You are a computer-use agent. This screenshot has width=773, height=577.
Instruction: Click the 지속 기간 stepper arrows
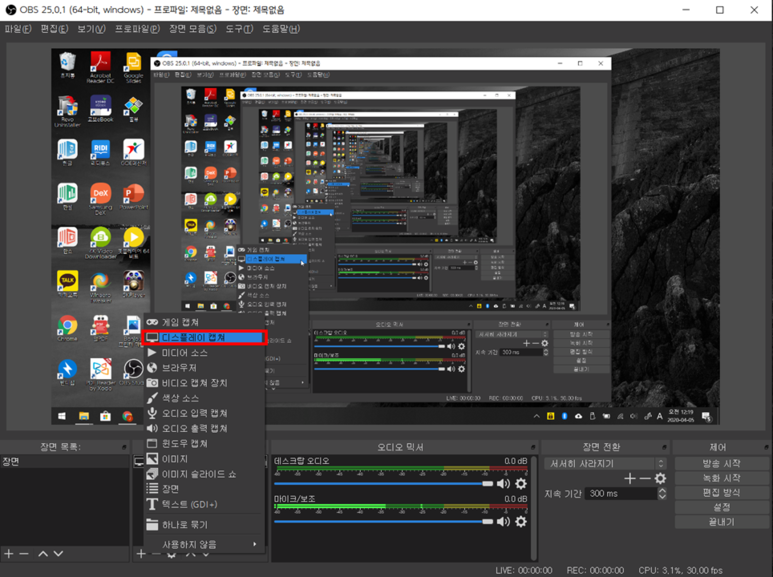pyautogui.click(x=662, y=493)
